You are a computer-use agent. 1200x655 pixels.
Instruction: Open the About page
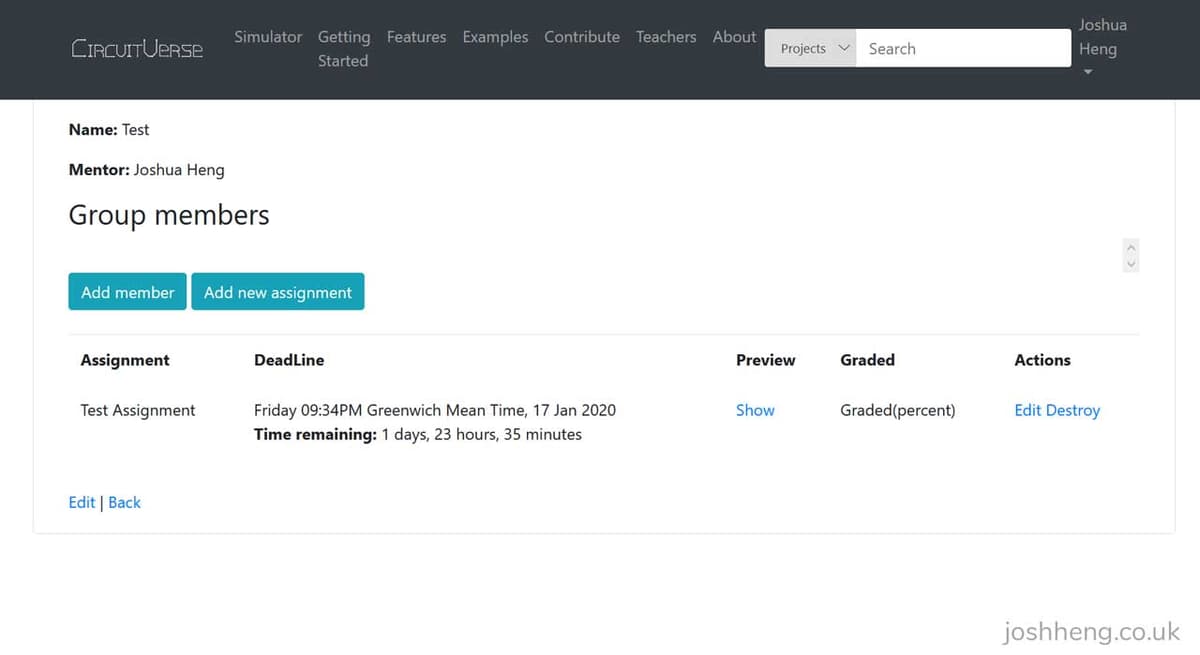(734, 37)
